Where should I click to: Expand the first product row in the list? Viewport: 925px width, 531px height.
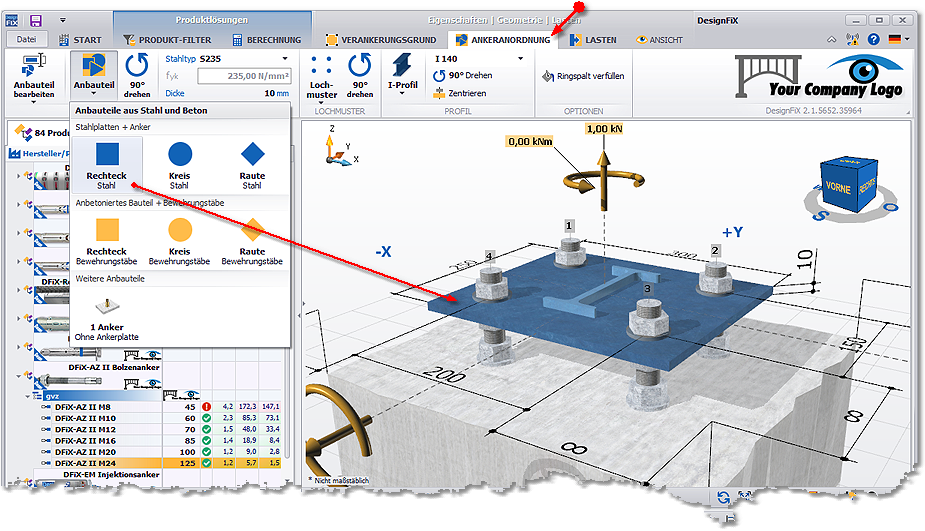[x=19, y=176]
